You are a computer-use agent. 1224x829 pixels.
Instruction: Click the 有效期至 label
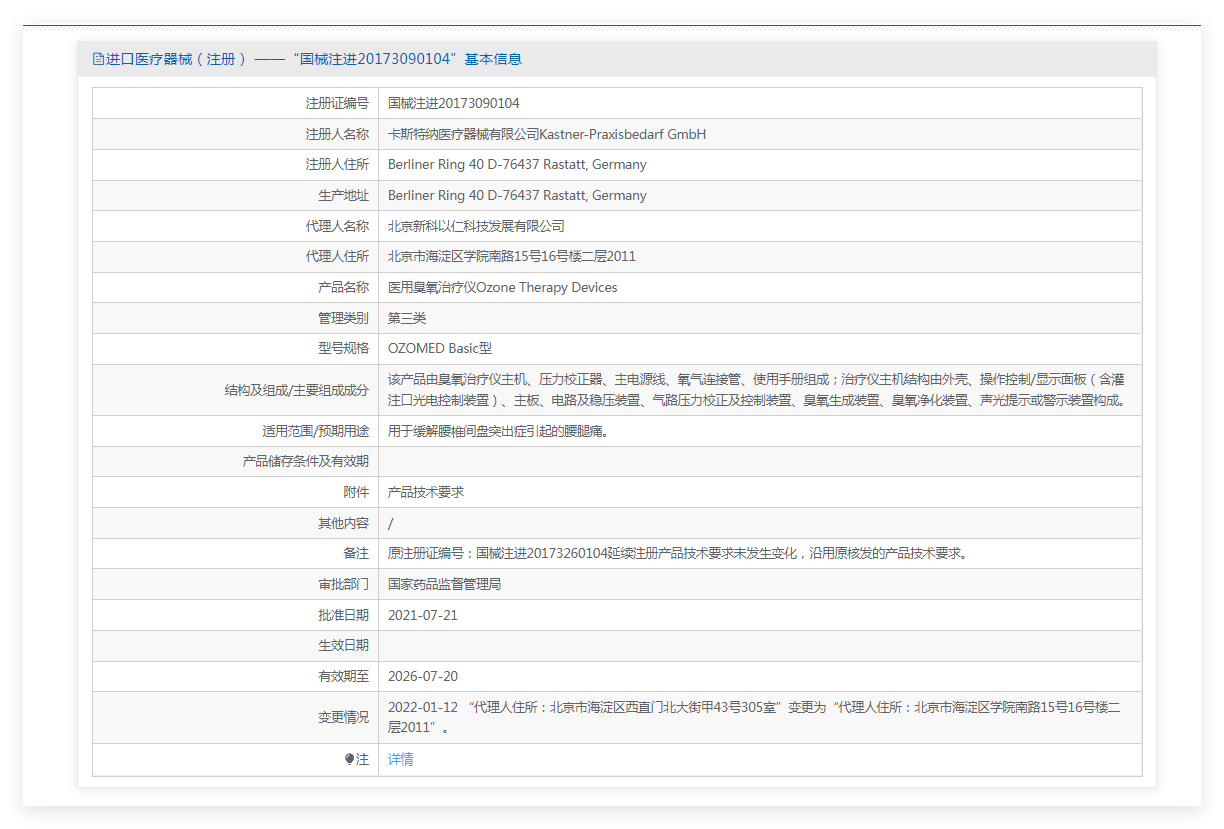(343, 676)
